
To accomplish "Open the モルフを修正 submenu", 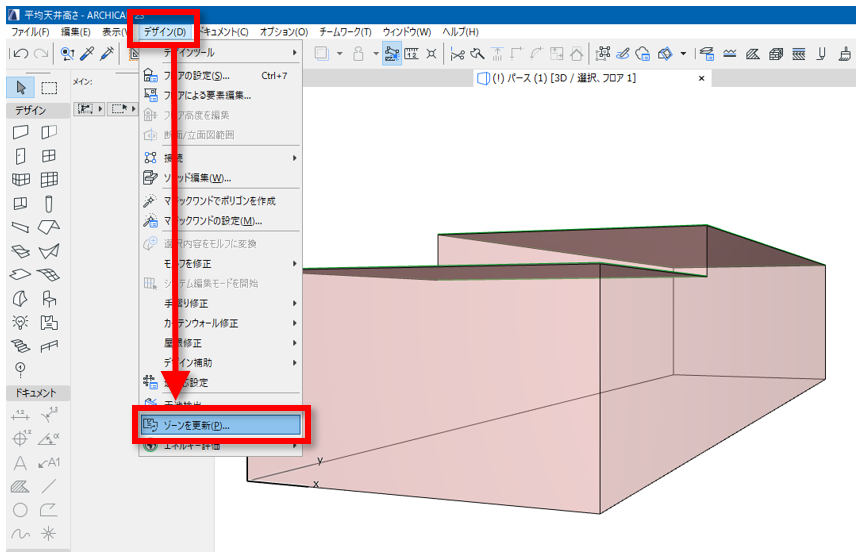I will pyautogui.click(x=220, y=263).
